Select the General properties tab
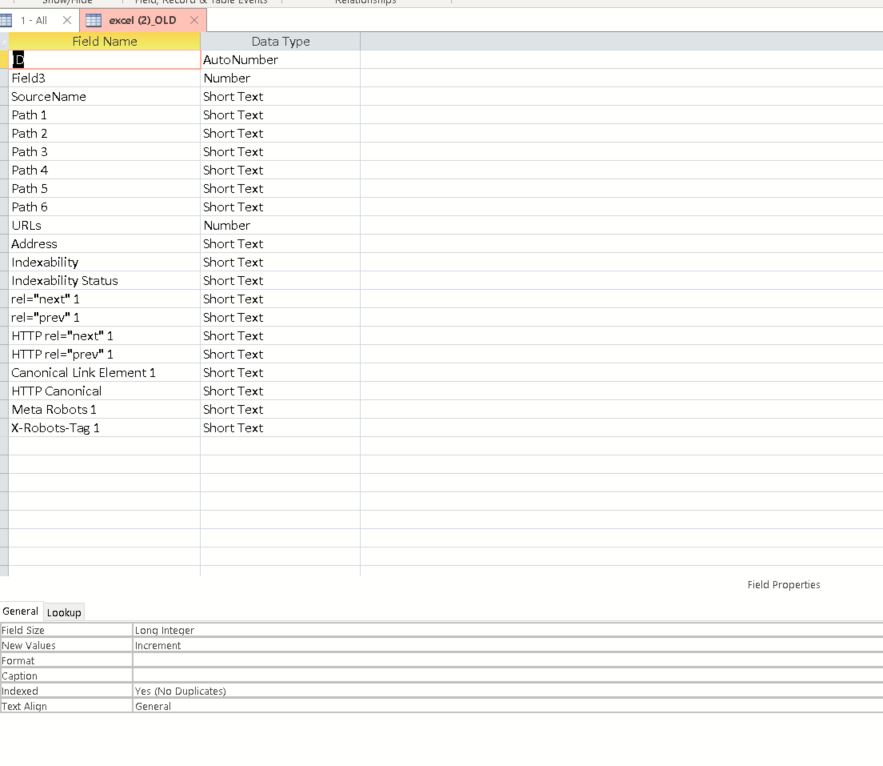The width and height of the screenshot is (883, 766). pos(20,611)
